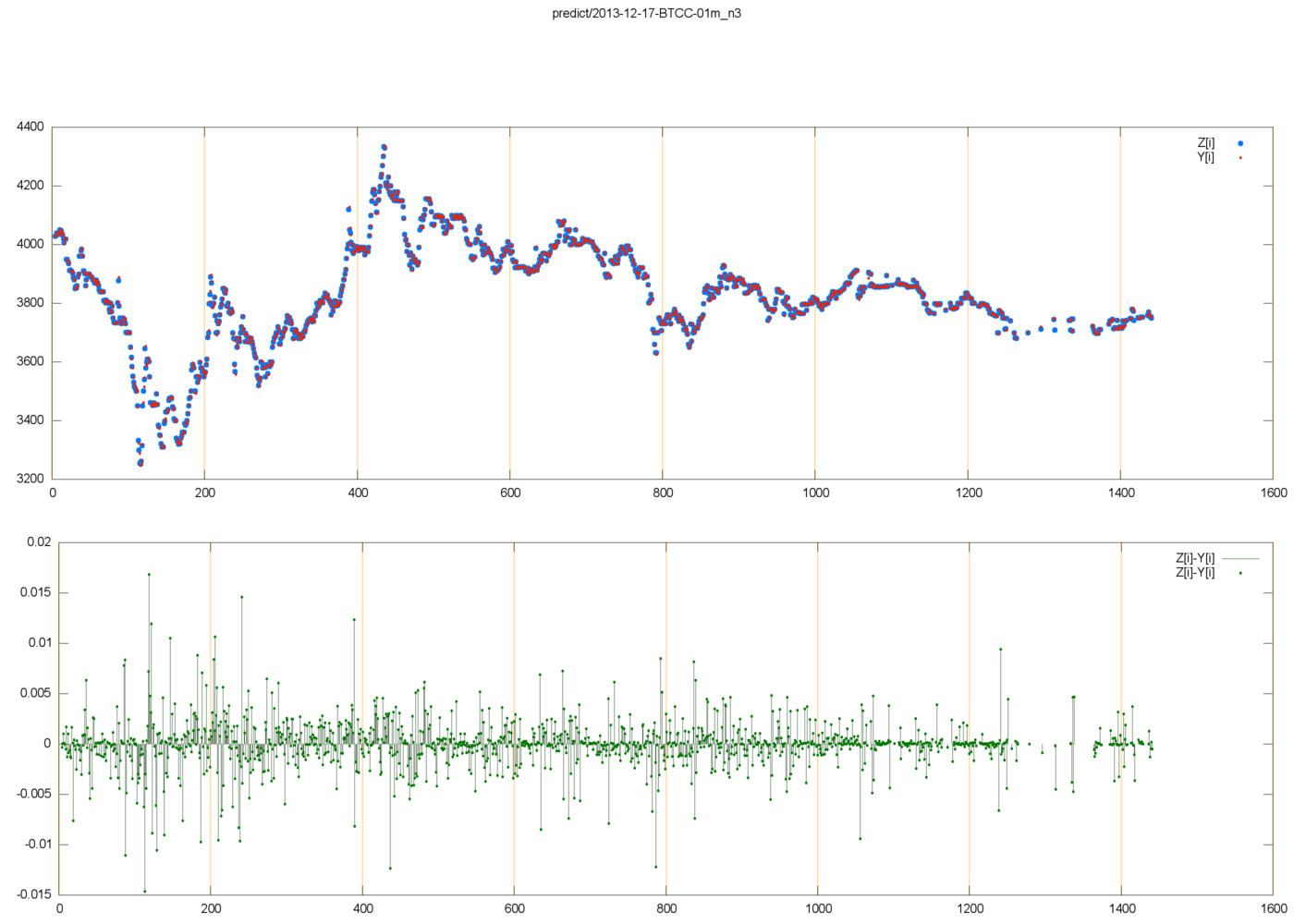Click the blue Z[i] legend marker
1294x924 pixels.
click(1240, 143)
